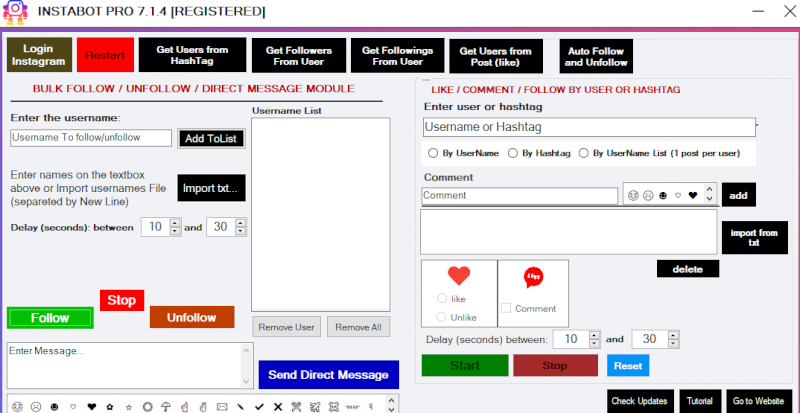Decrease like module maximum delay 30
This screenshot has width=800, height=413.
click(x=673, y=344)
